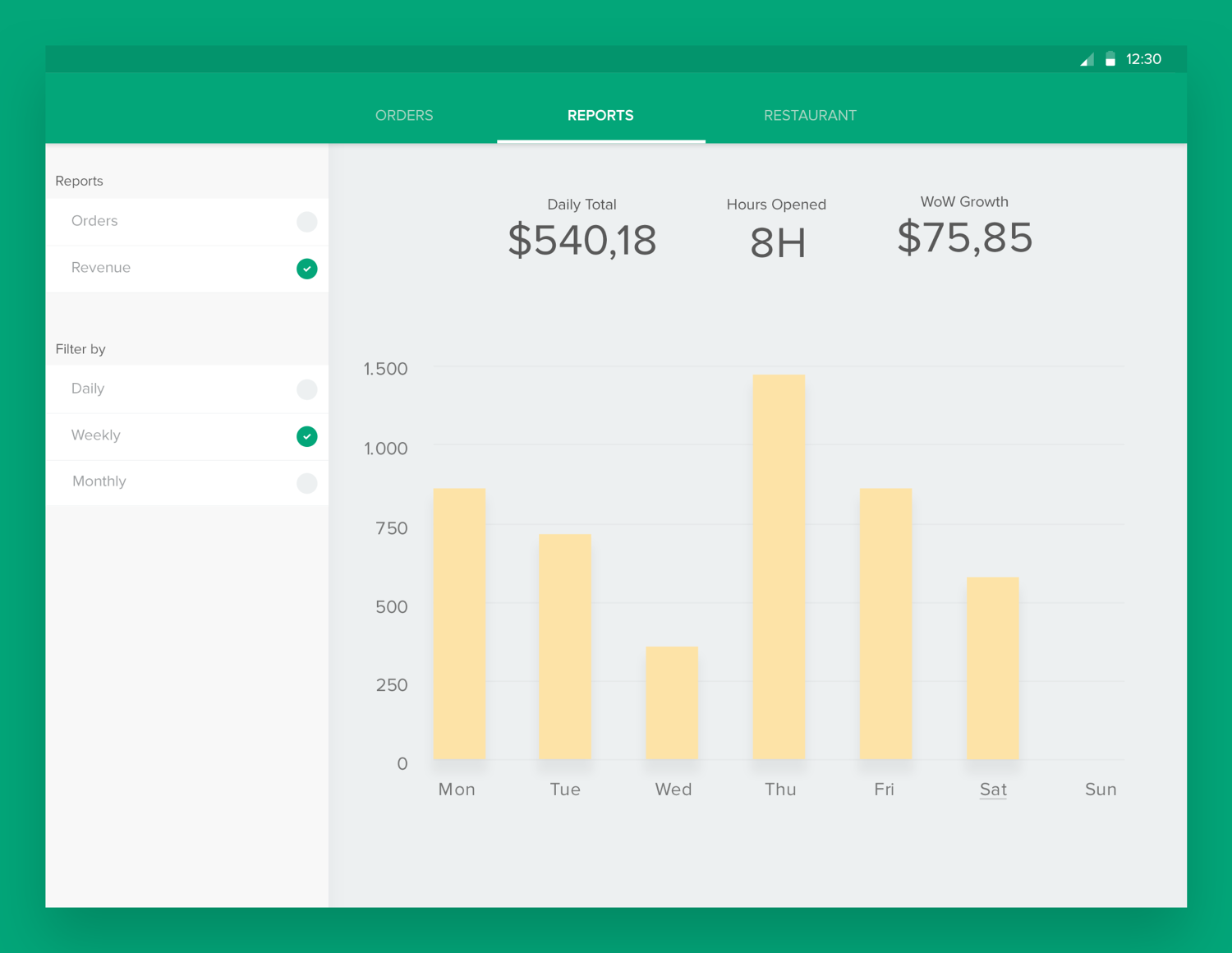The height and width of the screenshot is (953, 1232).
Task: Switch to the Orders tab
Action: pyautogui.click(x=404, y=116)
